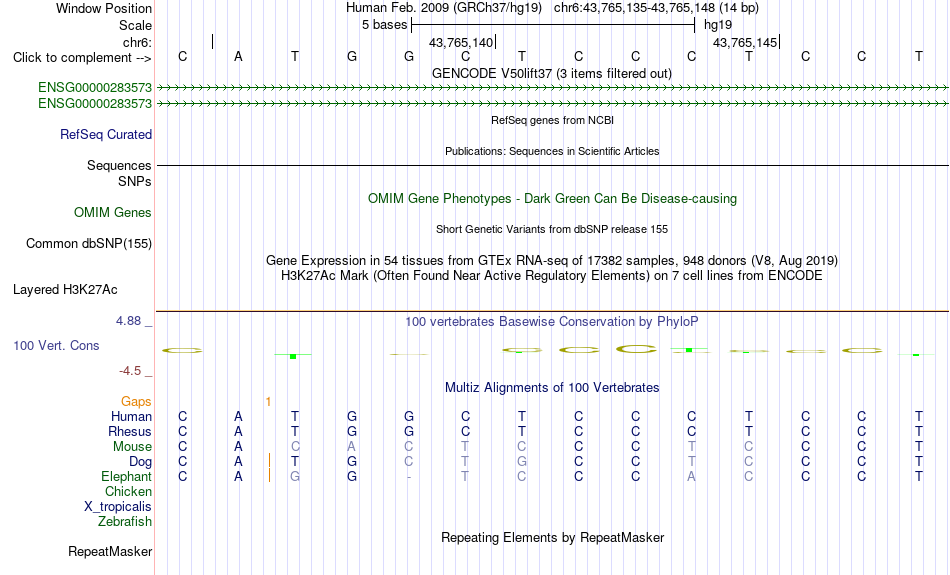The height and width of the screenshot is (575, 950).
Task: Open 'Publications: Sequences in Scientific Articles' title
Action: (x=552, y=151)
